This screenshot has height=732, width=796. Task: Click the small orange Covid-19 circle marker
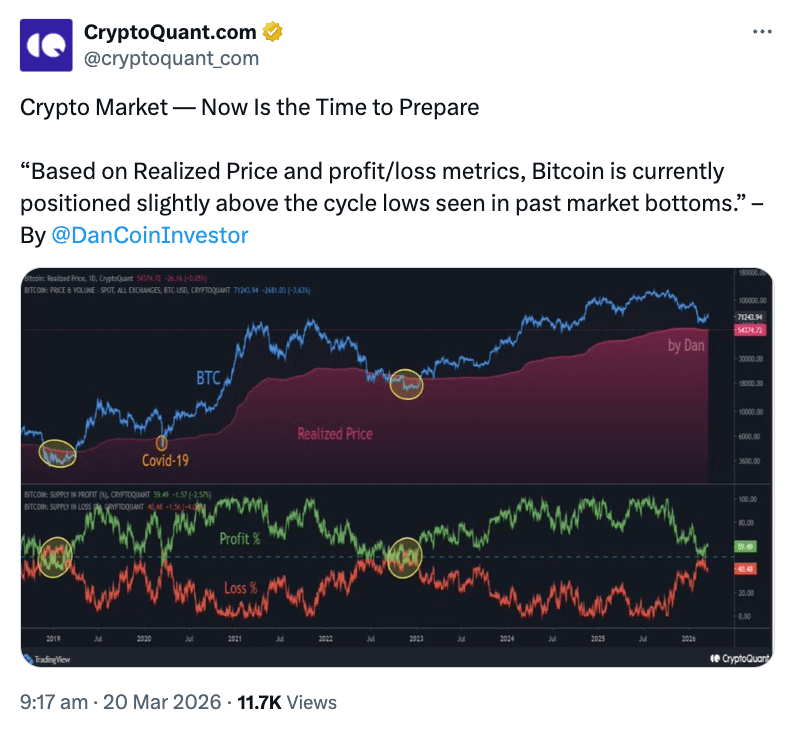coord(163,443)
